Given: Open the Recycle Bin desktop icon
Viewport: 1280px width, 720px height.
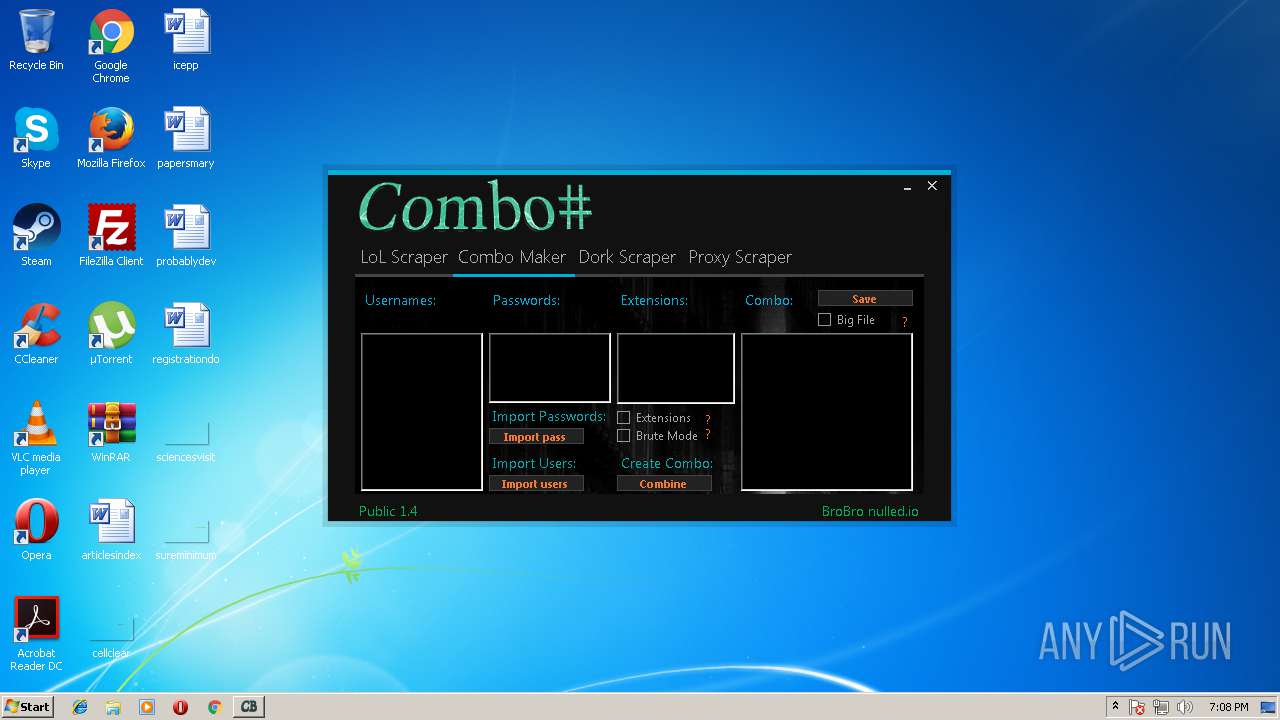Looking at the screenshot, I should click(36, 41).
